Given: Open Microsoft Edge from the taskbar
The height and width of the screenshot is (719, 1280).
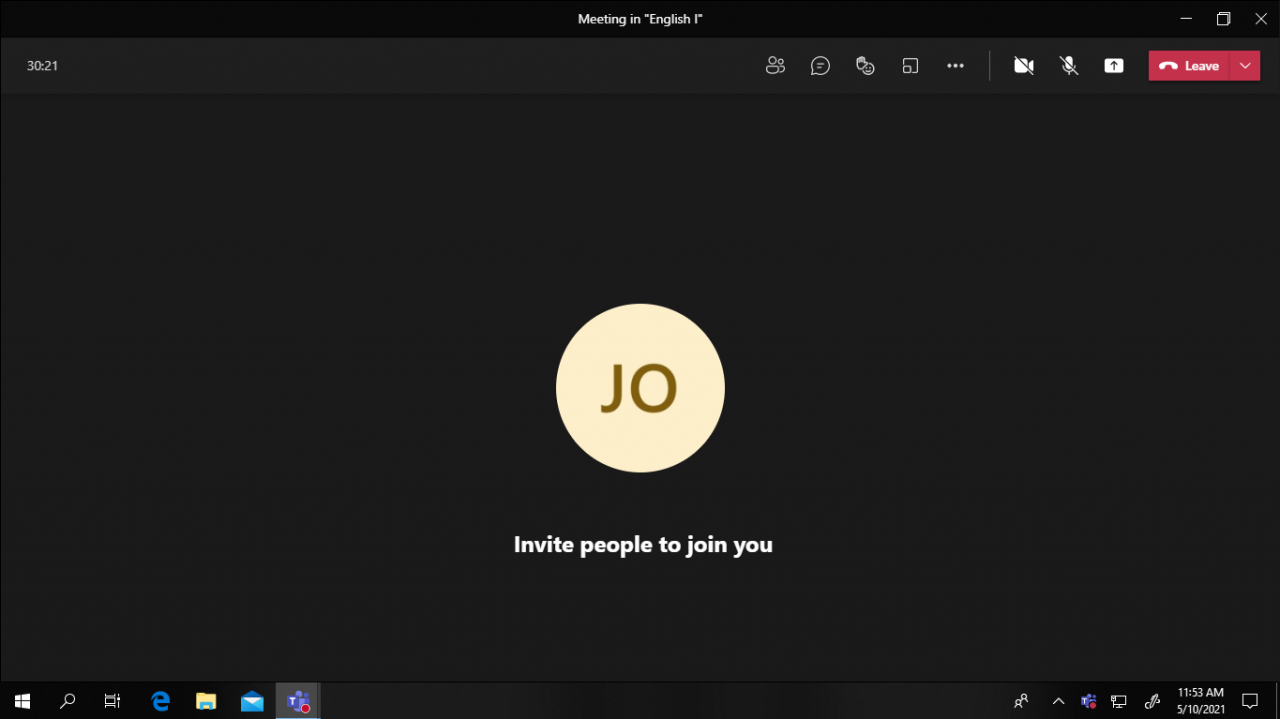Looking at the screenshot, I should pos(160,701).
